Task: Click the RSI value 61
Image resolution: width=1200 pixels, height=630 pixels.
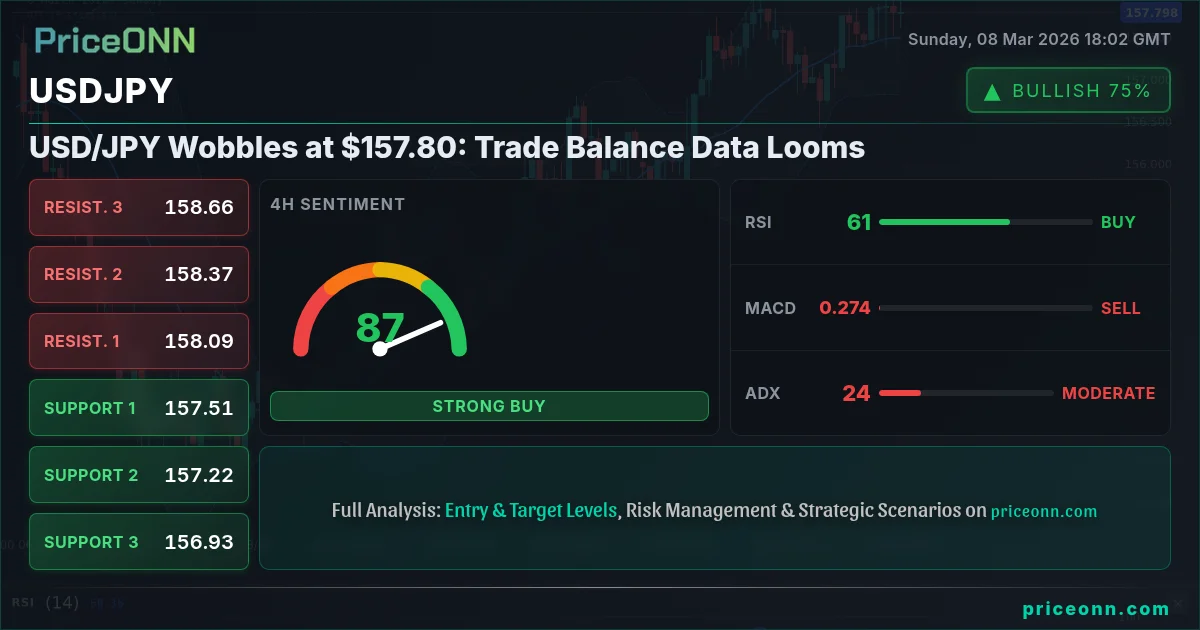Action: [x=859, y=222]
